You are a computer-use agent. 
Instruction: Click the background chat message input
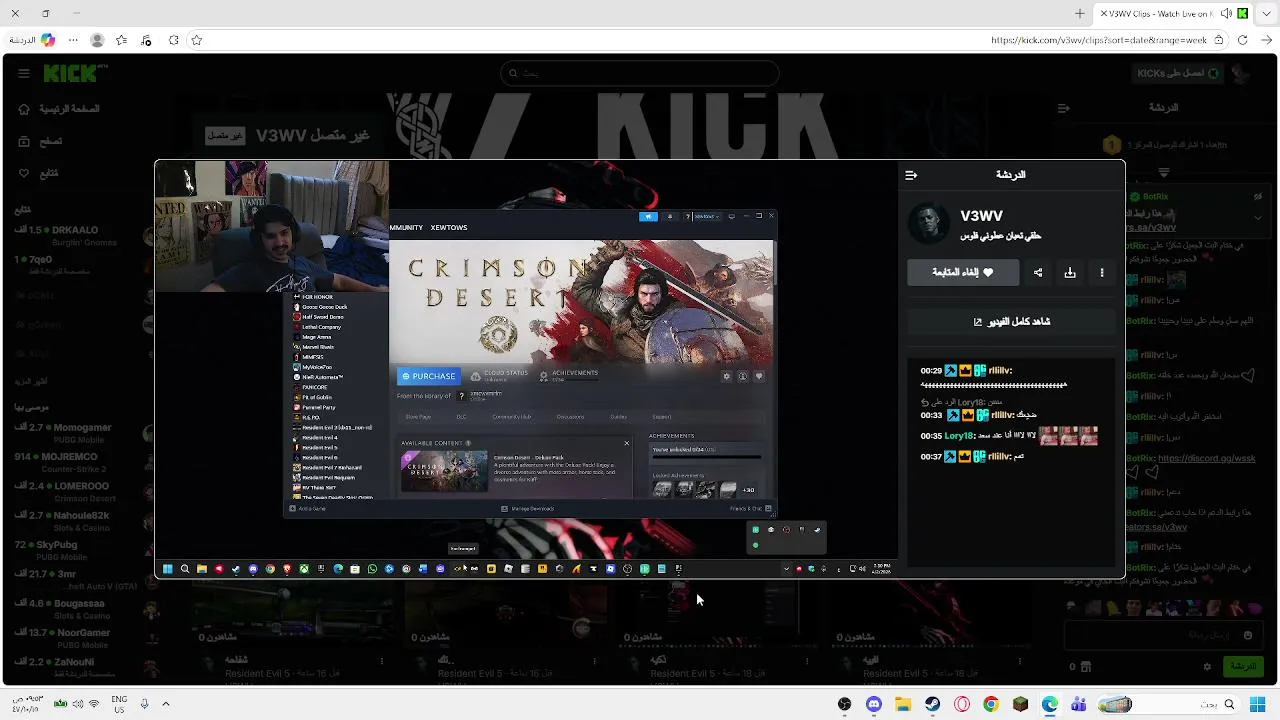click(1162, 635)
